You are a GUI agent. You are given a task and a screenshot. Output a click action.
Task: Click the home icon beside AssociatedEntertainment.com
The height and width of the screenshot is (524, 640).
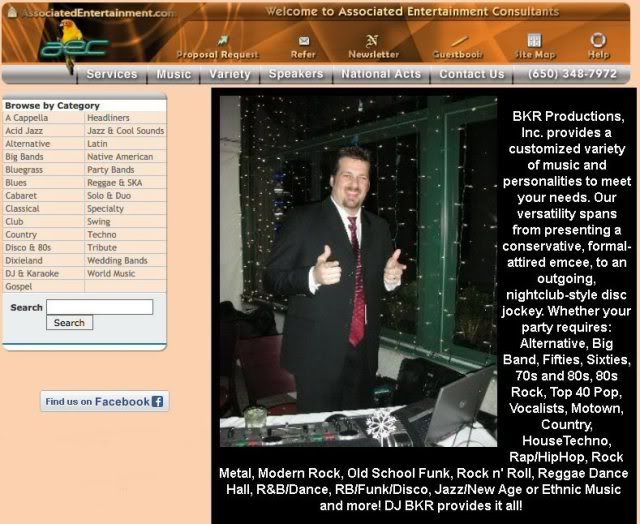pos(12,12)
